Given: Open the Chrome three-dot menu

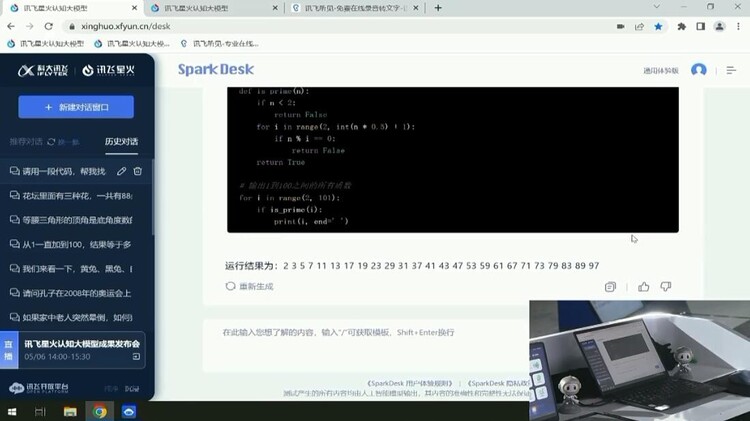Looking at the screenshot, I should (739, 26).
